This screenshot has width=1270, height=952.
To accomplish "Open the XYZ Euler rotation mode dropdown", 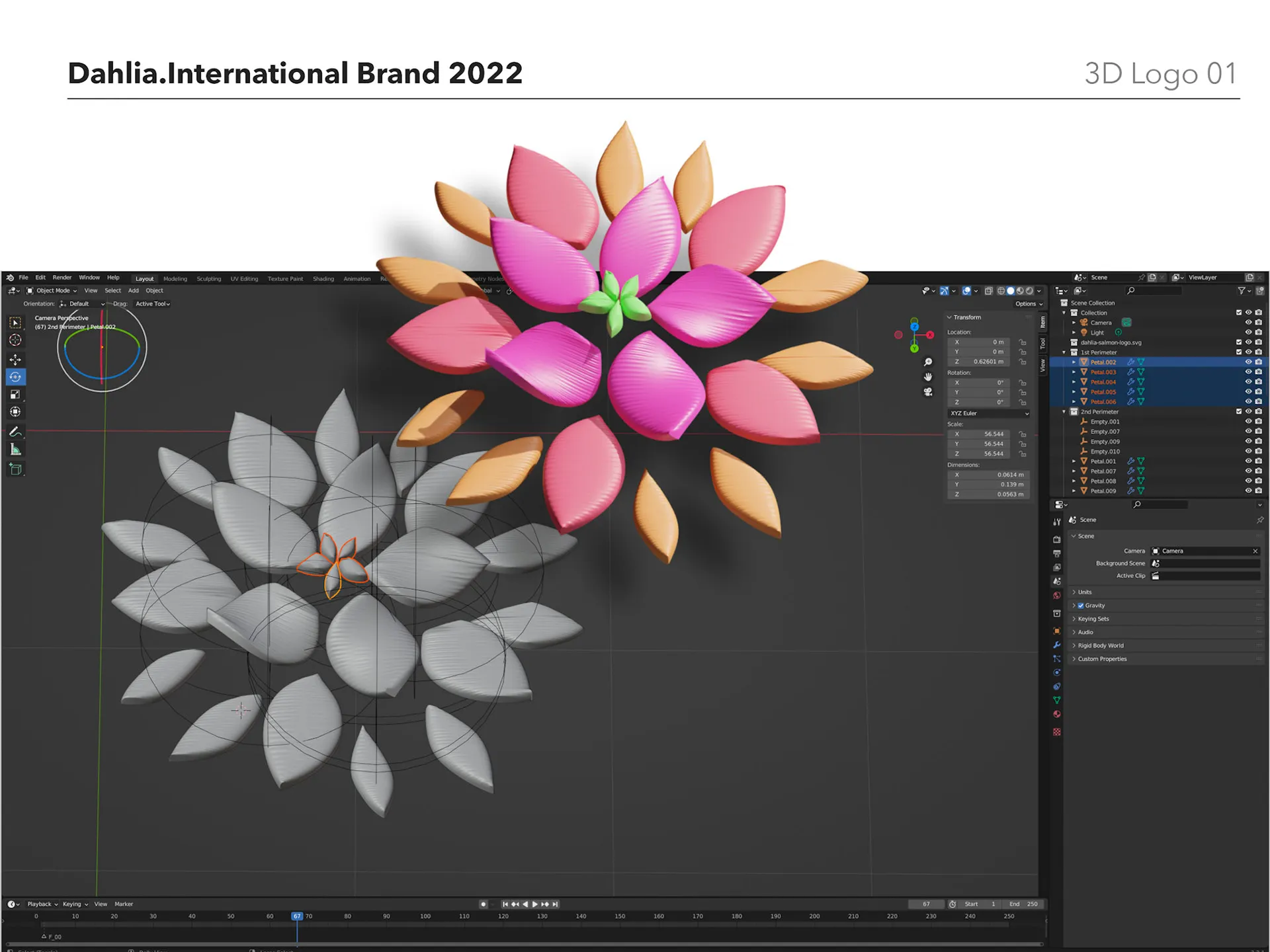I will coord(989,413).
